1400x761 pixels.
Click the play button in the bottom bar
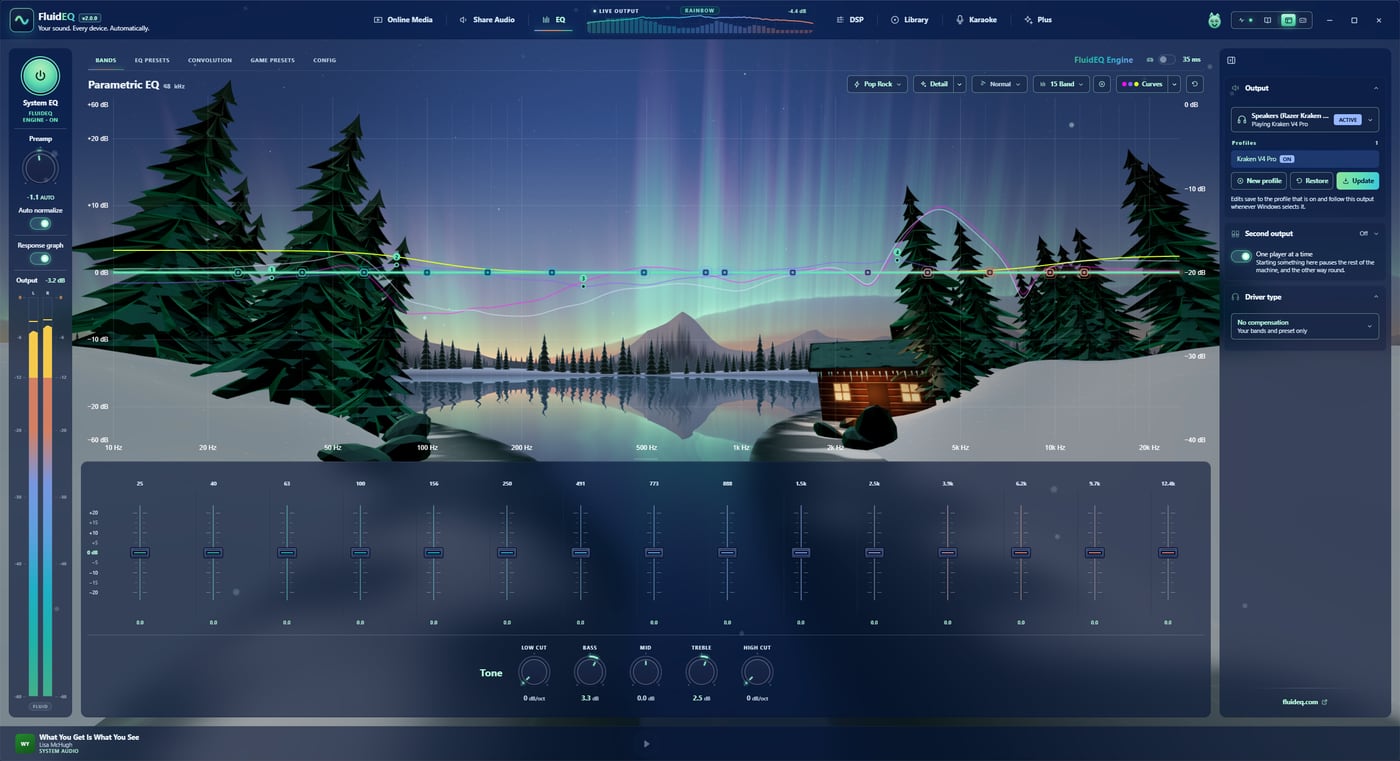[x=647, y=744]
